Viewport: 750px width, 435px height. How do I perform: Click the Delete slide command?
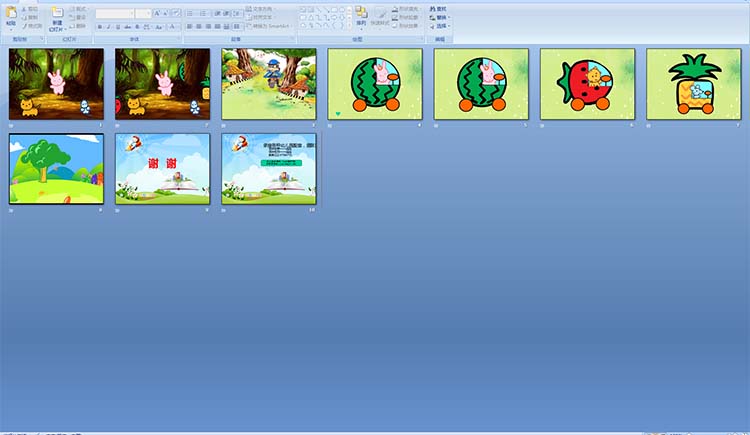[x=77, y=26]
